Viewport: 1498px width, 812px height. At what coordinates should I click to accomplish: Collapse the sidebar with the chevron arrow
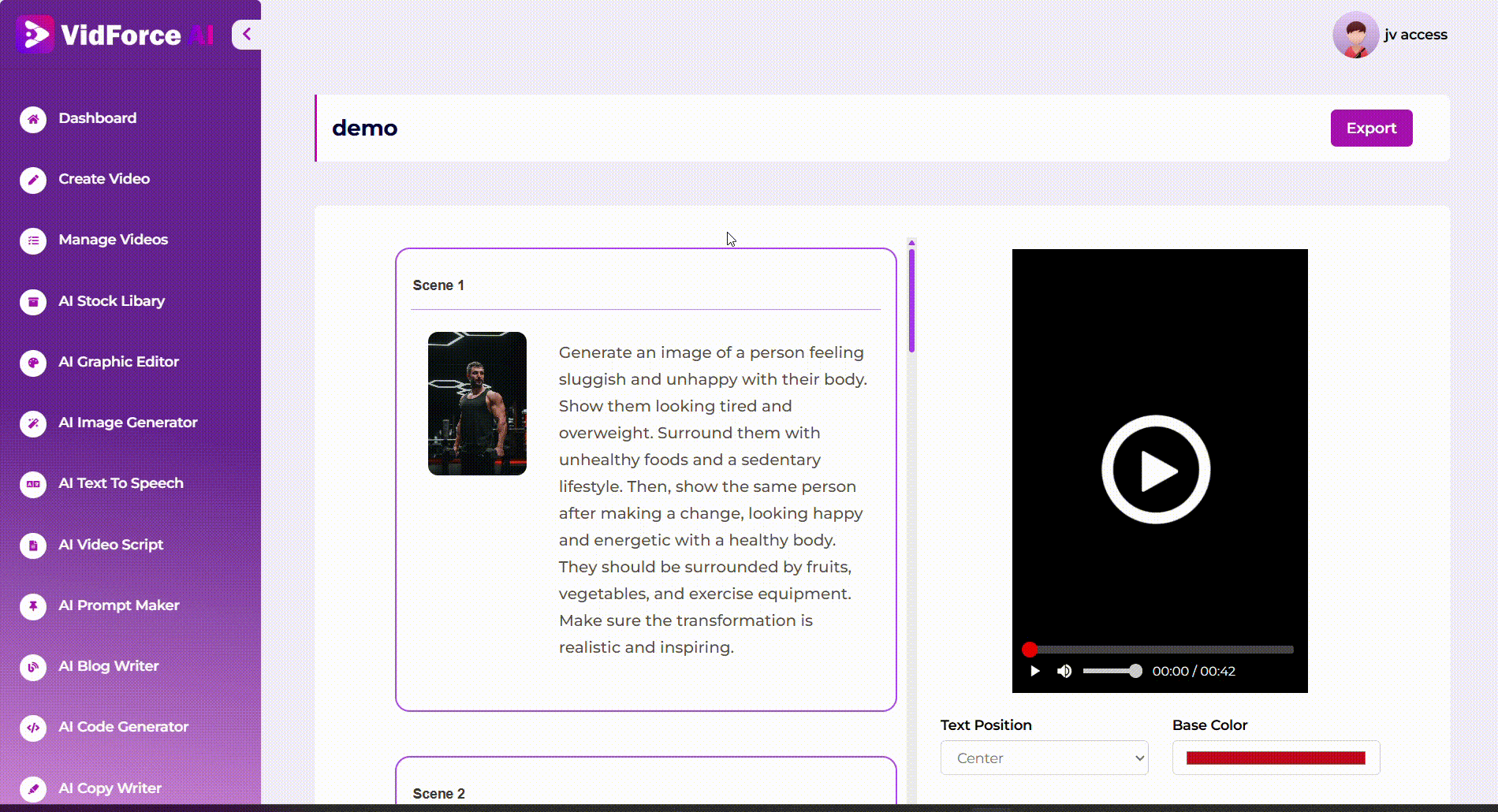tap(247, 34)
